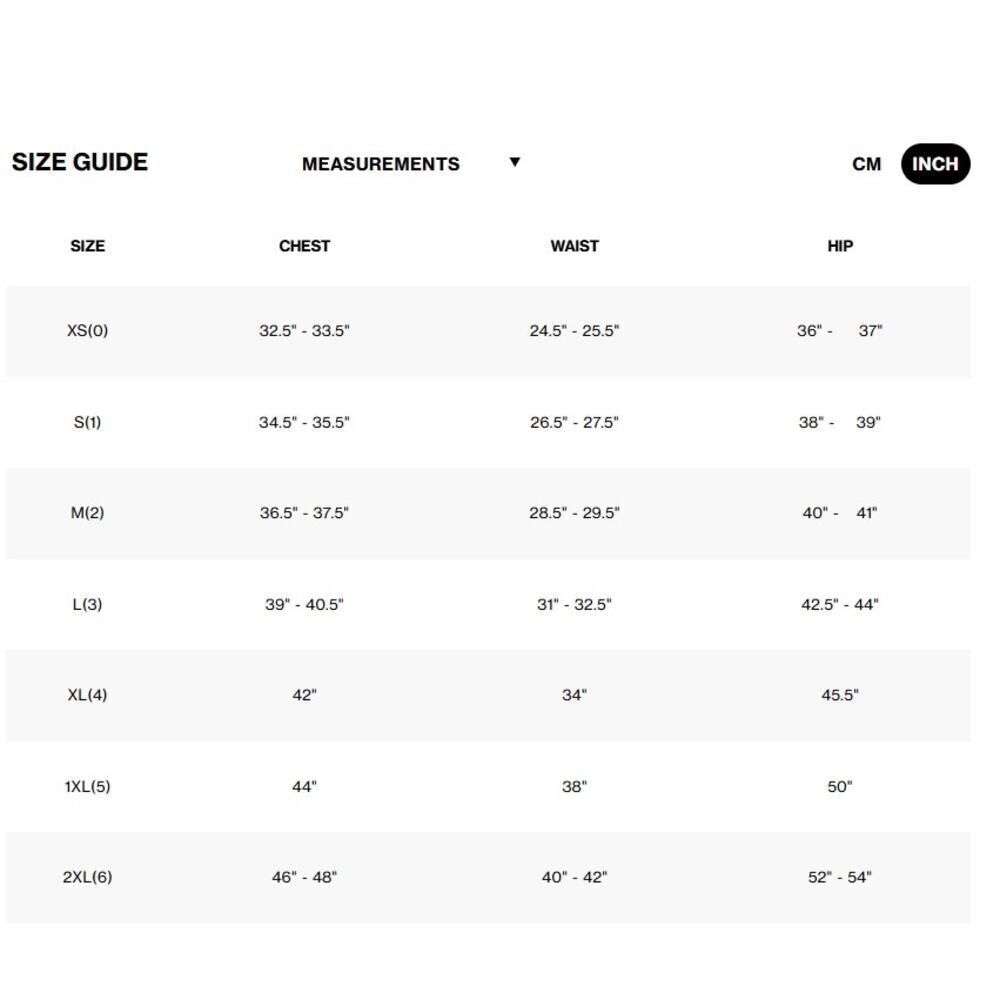Click the WAIST column header
The height and width of the screenshot is (1000, 1000).
[574, 246]
